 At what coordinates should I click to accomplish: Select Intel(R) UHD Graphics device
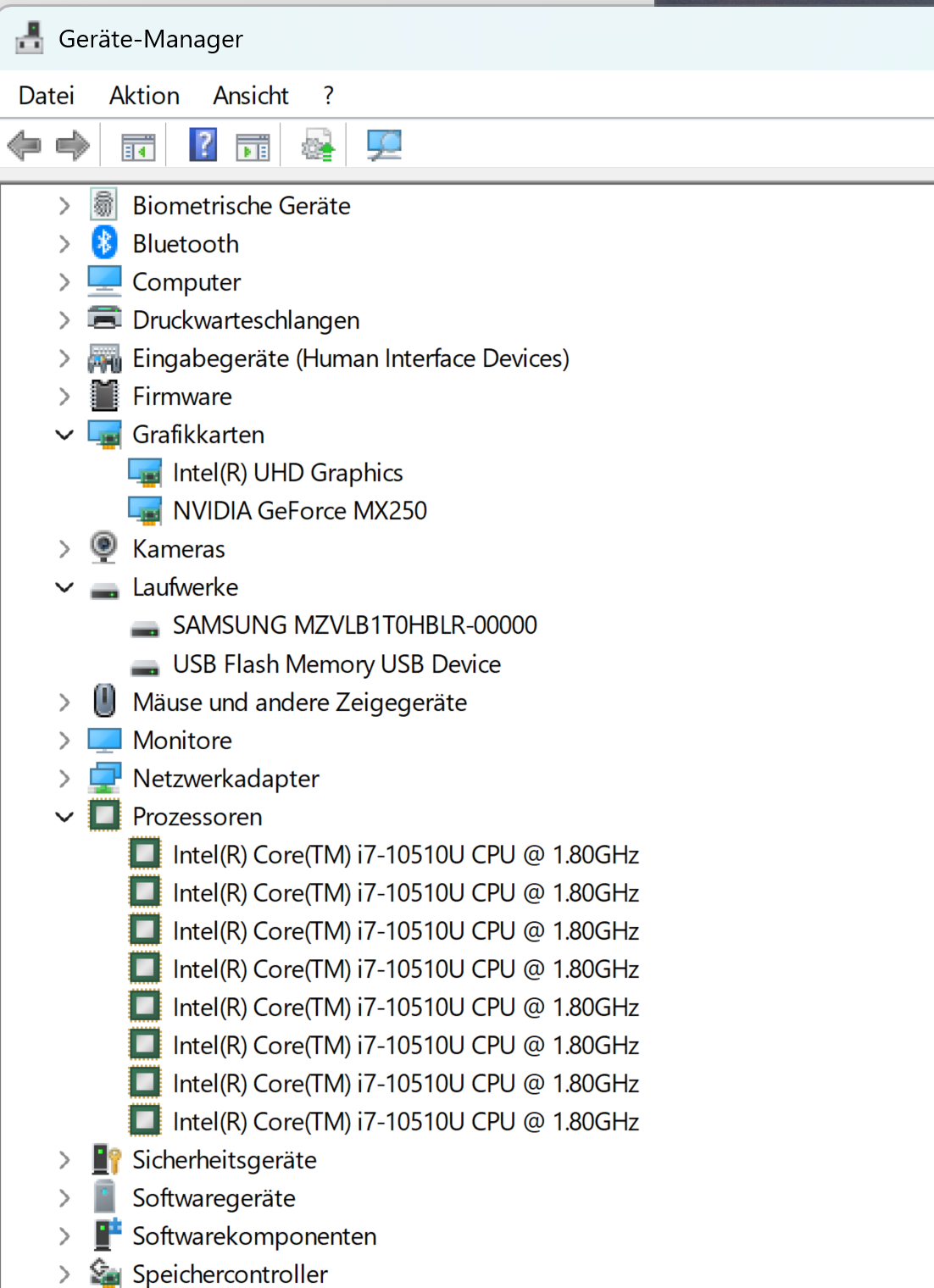point(287,473)
